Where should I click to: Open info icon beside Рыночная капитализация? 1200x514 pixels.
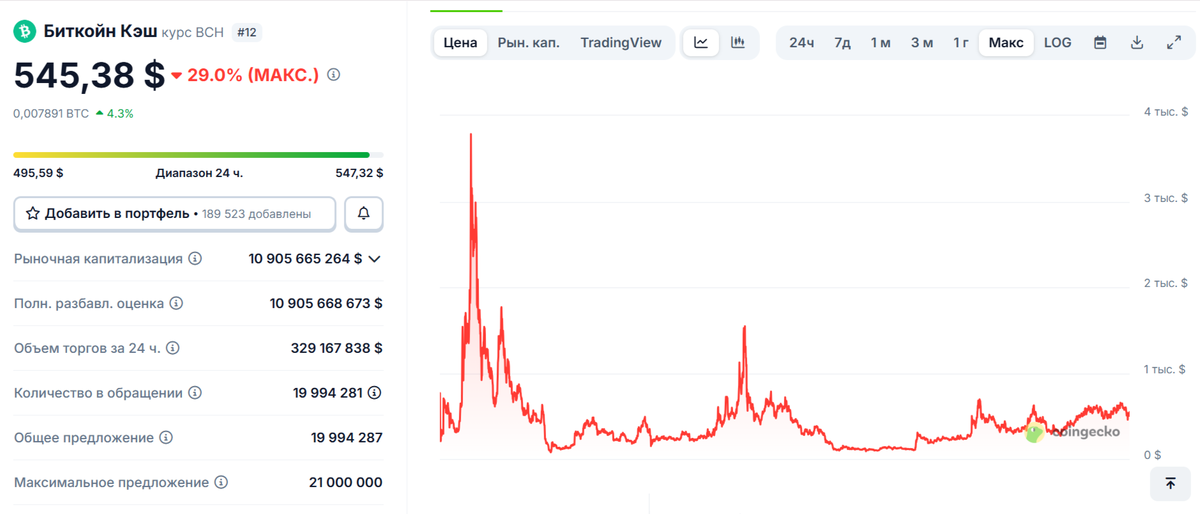click(195, 258)
